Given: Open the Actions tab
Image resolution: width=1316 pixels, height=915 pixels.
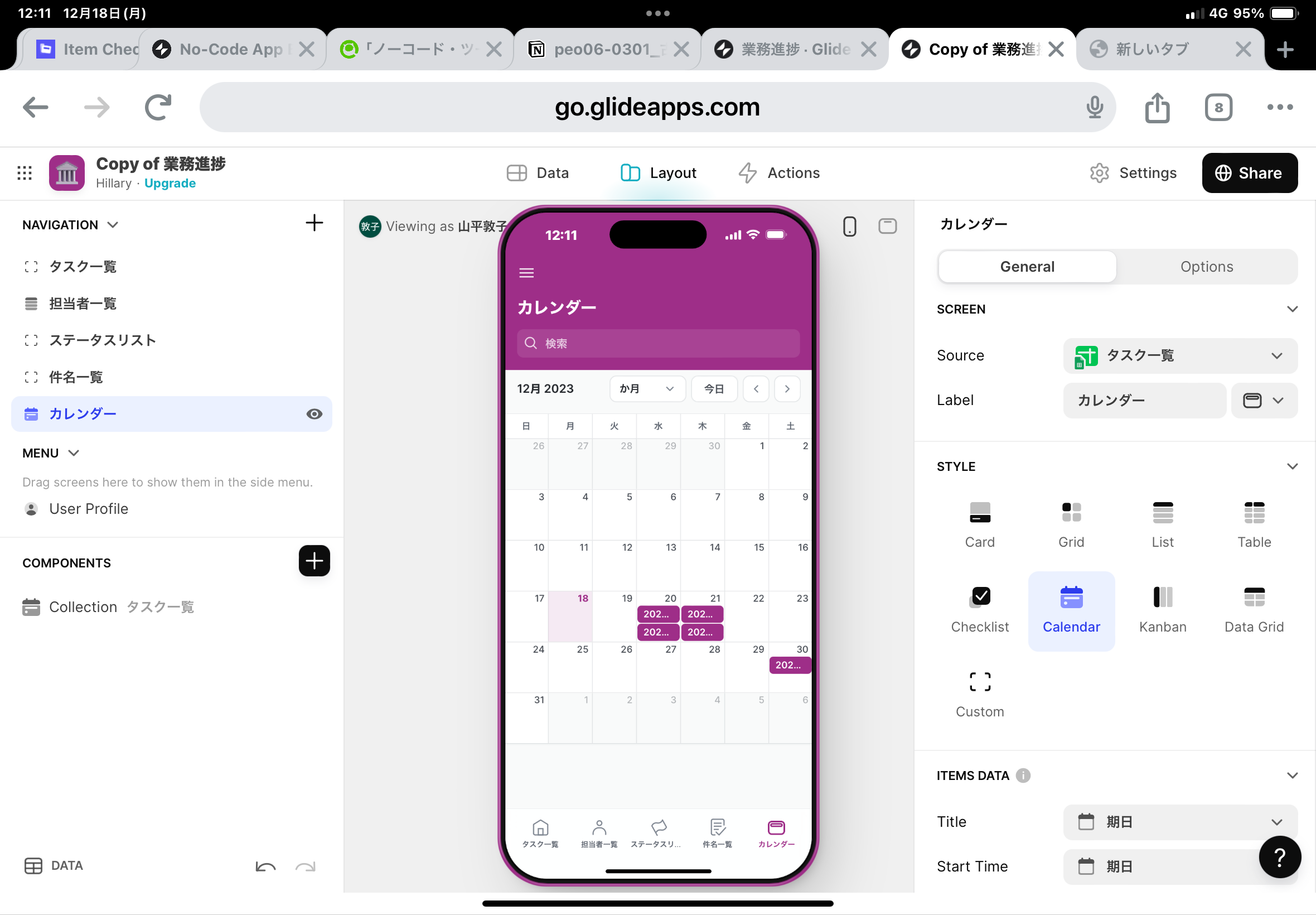Looking at the screenshot, I should point(778,172).
